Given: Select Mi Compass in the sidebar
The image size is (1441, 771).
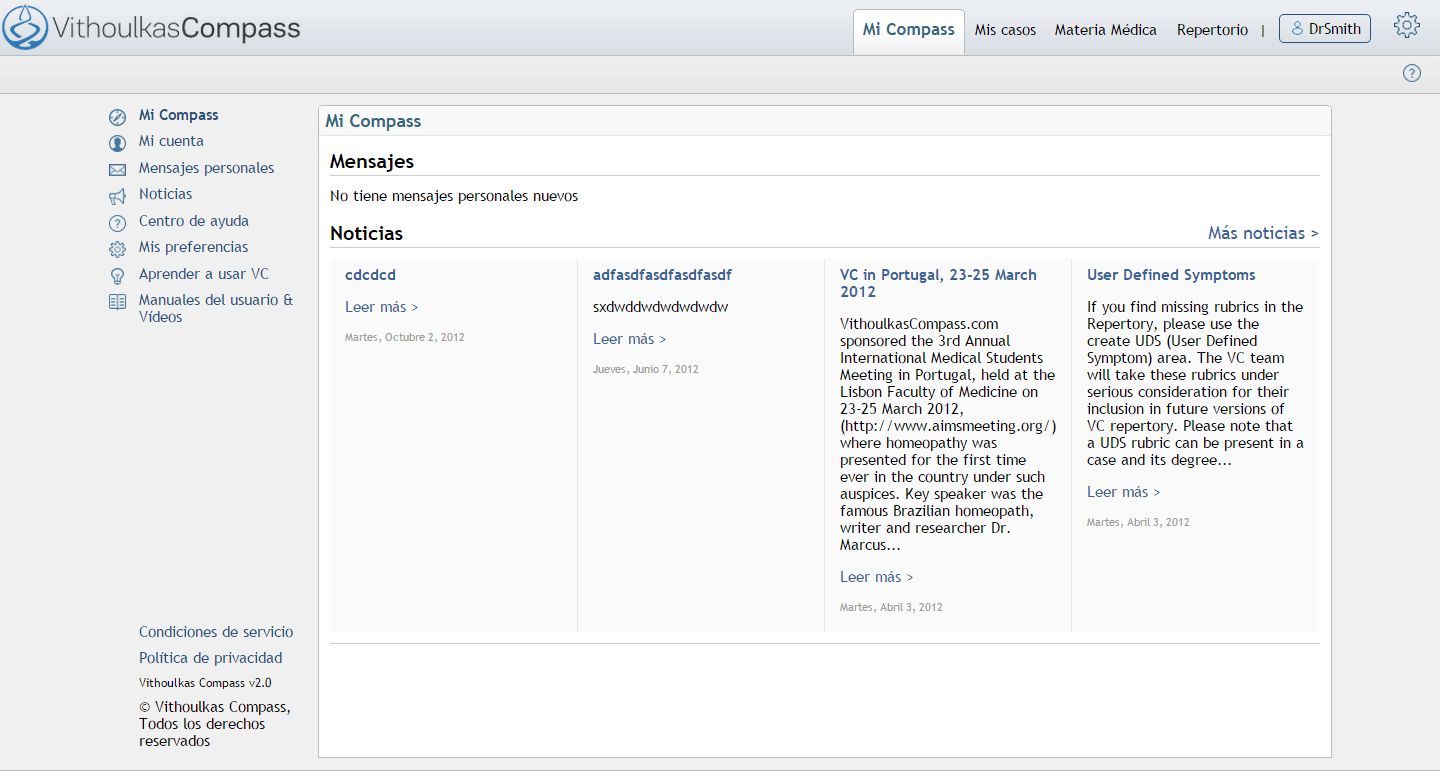Looking at the screenshot, I should coord(179,115).
